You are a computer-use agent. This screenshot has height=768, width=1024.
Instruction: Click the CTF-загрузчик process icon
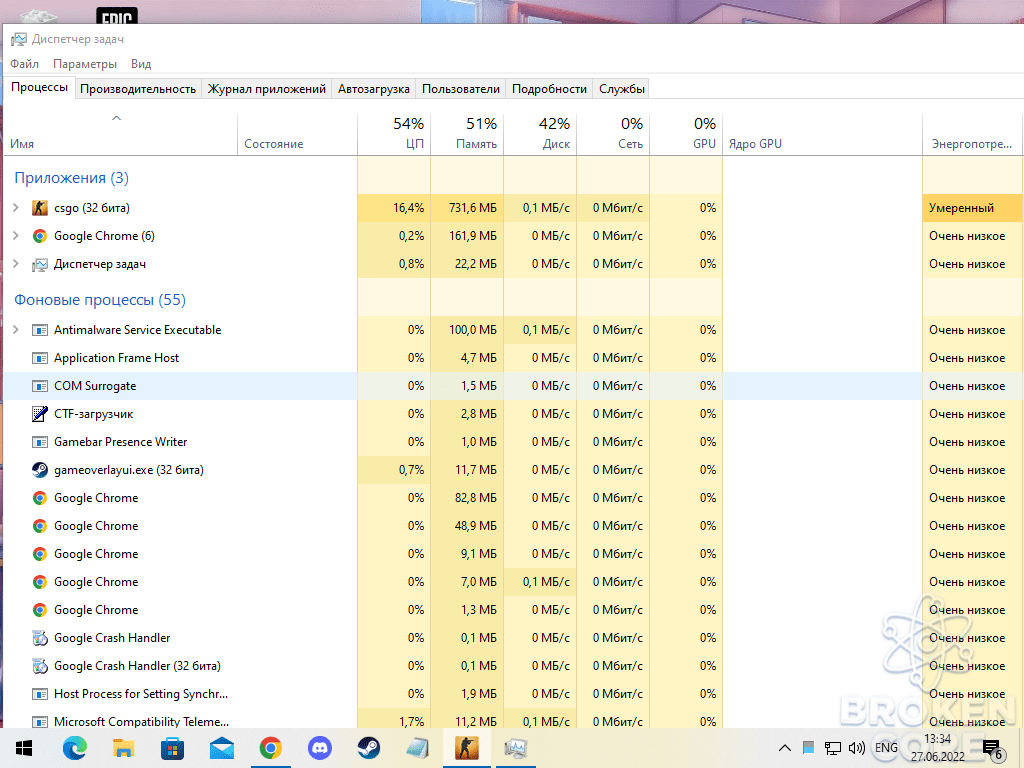[40, 413]
